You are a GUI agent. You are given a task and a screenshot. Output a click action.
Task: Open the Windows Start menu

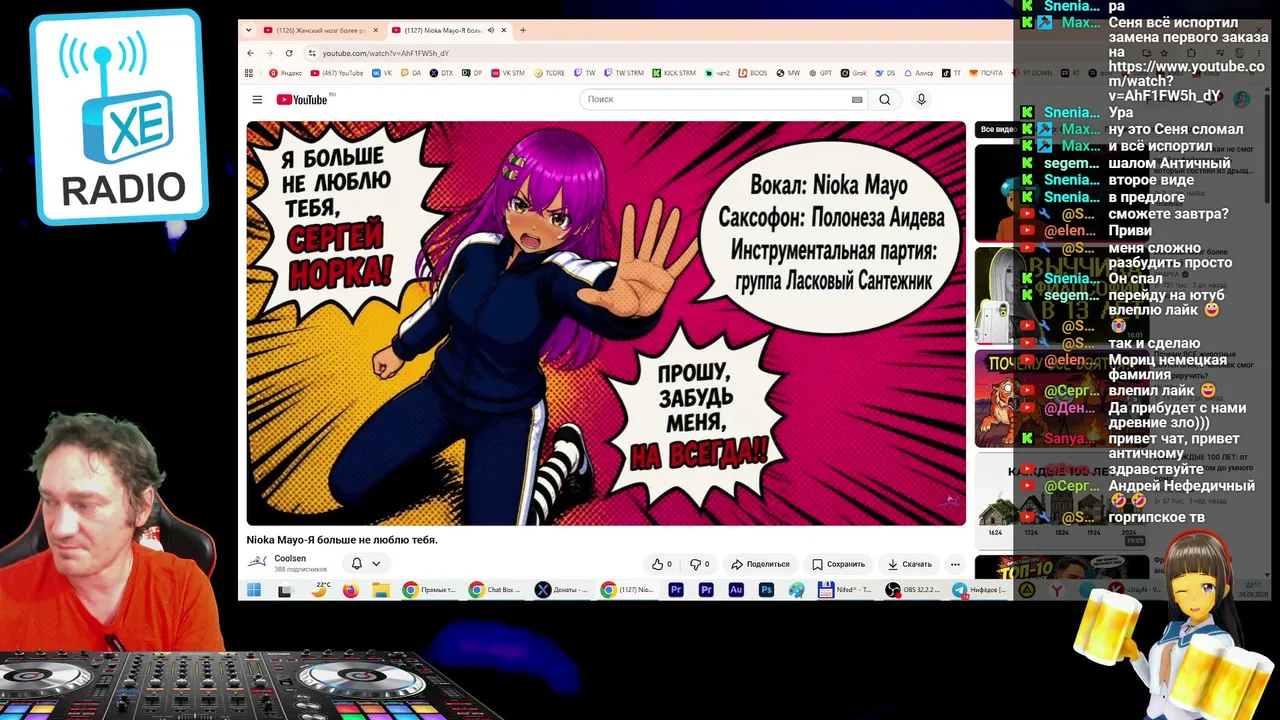(254, 590)
